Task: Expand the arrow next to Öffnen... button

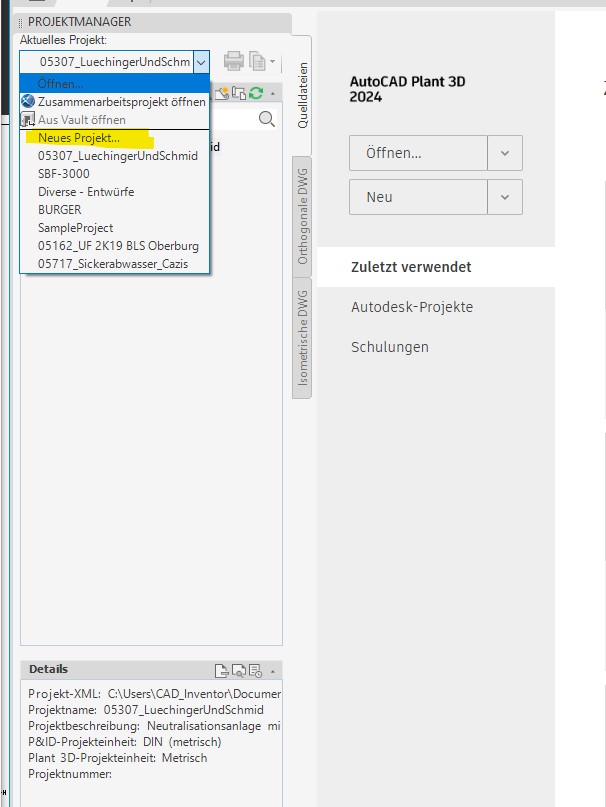Action: [x=505, y=153]
